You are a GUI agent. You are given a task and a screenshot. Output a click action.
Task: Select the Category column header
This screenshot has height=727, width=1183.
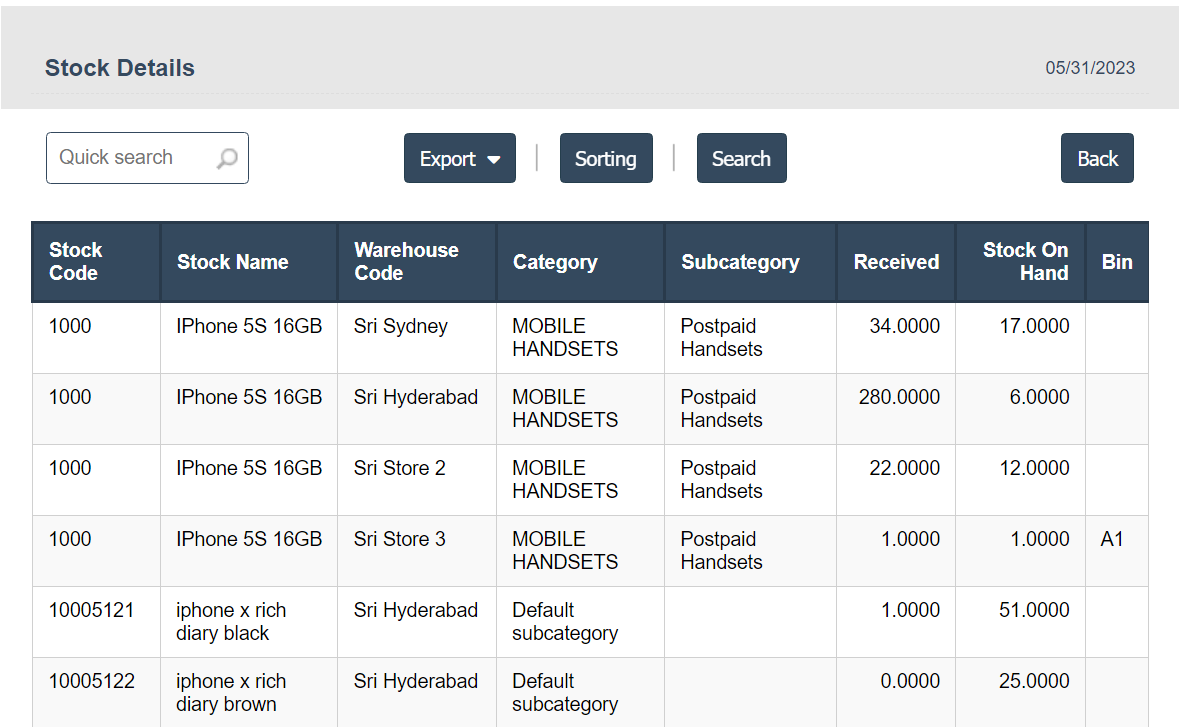[x=555, y=262]
